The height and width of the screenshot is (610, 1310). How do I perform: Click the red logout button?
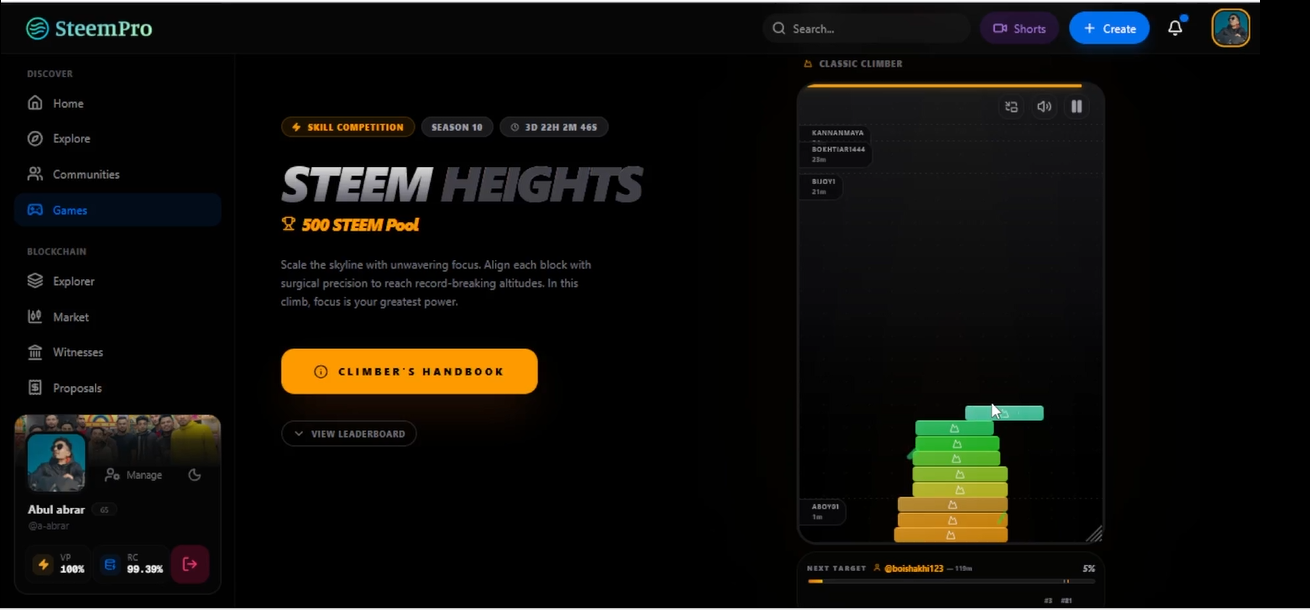pos(190,564)
